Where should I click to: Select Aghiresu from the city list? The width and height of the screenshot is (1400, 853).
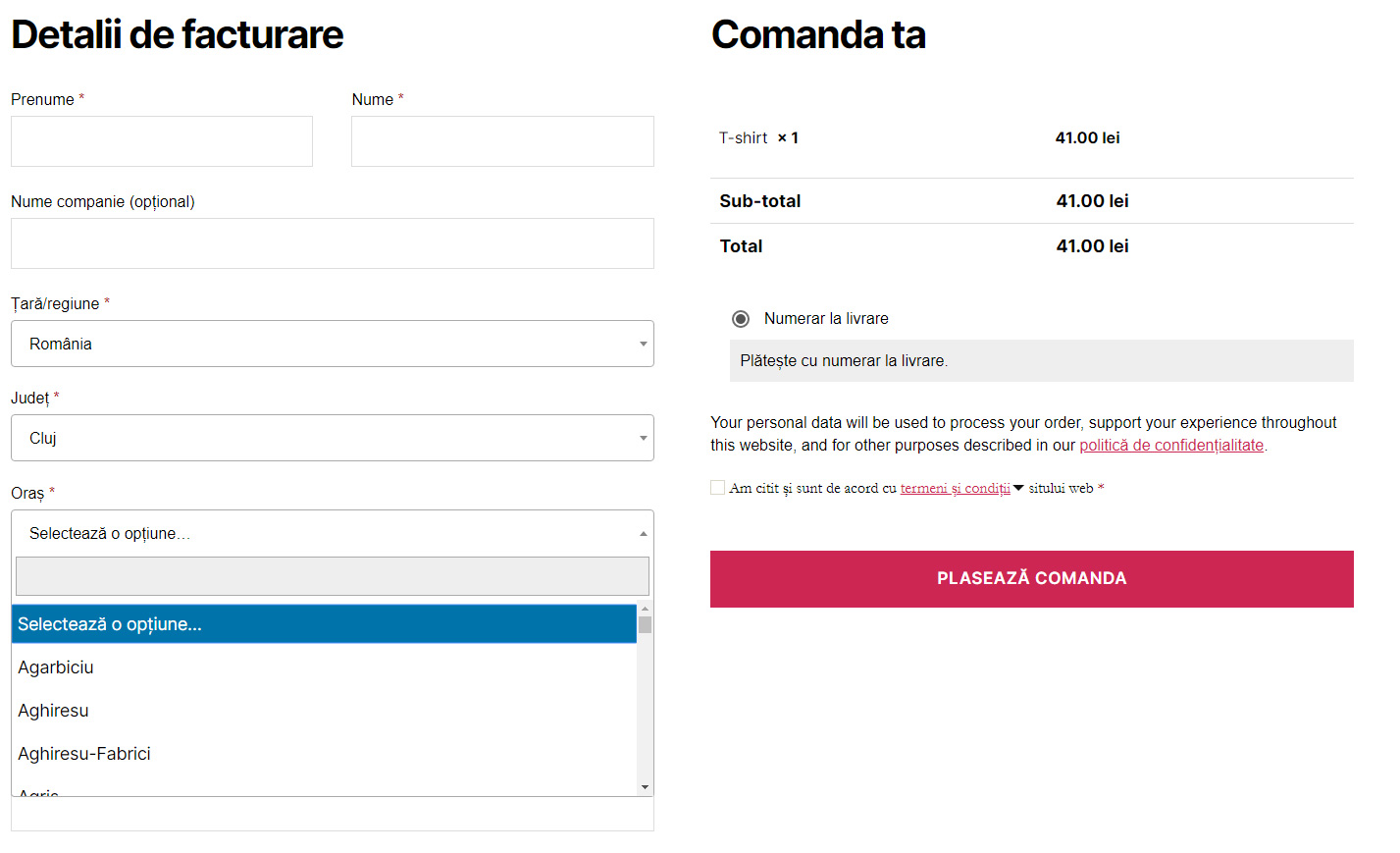click(x=54, y=711)
